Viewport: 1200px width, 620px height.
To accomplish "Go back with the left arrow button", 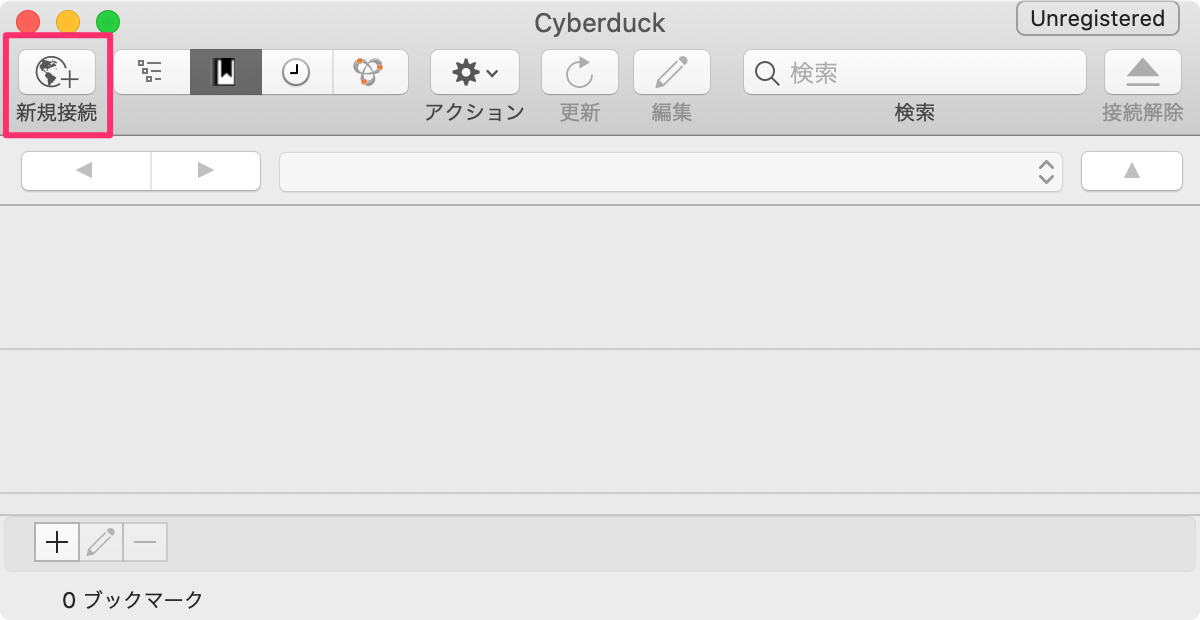I will click(86, 171).
